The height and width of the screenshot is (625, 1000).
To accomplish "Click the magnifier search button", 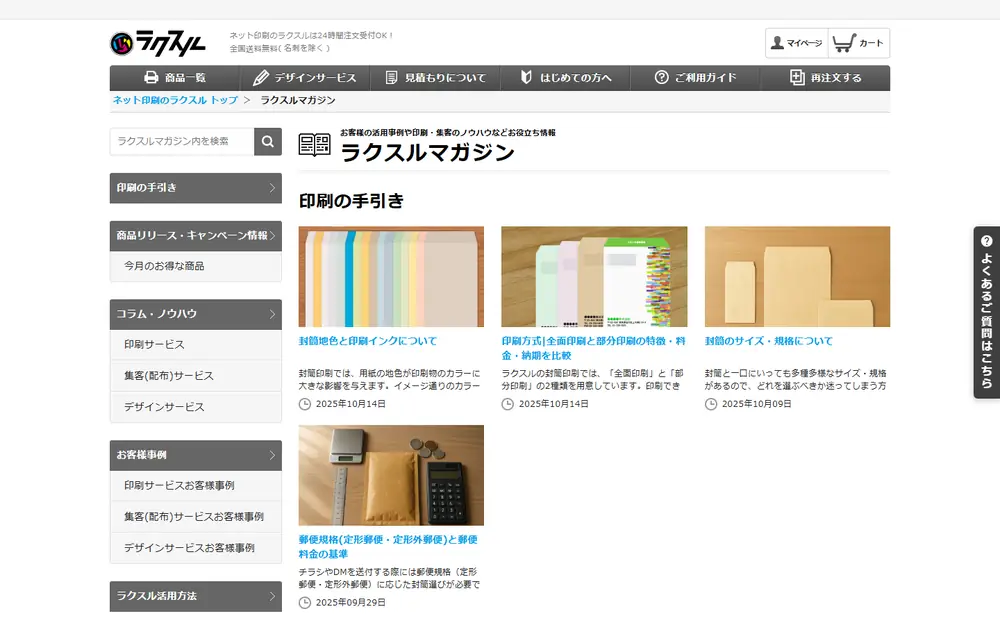I will [x=268, y=141].
